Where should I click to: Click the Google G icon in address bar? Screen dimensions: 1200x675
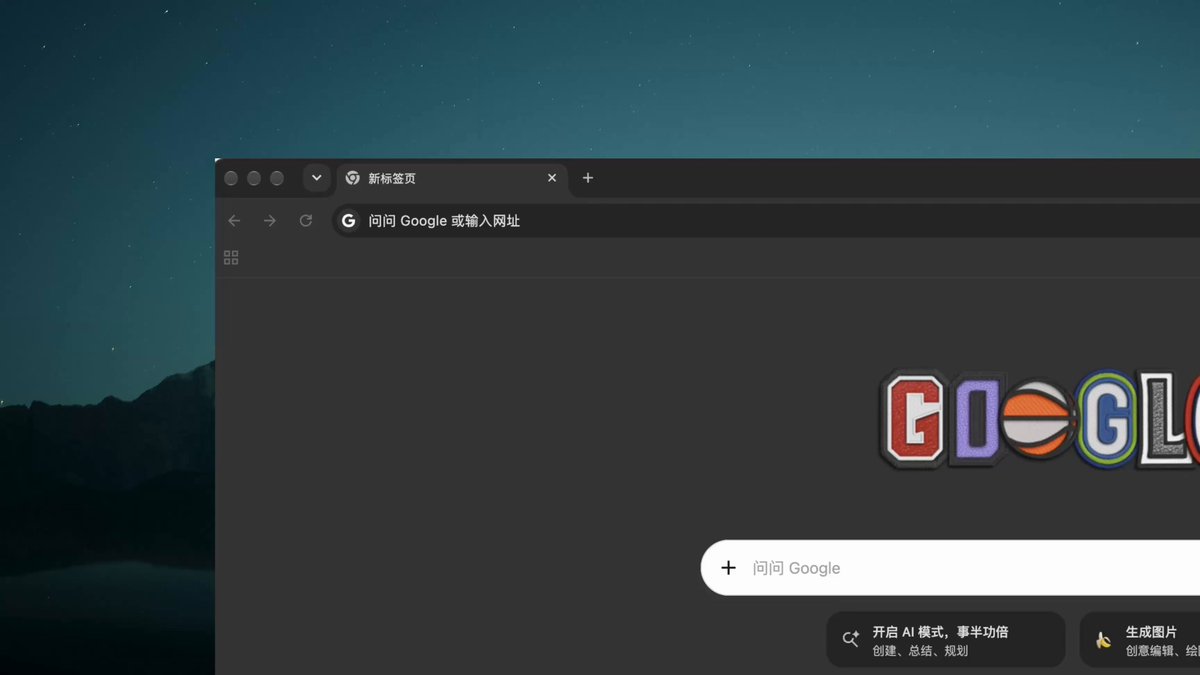tap(348, 221)
